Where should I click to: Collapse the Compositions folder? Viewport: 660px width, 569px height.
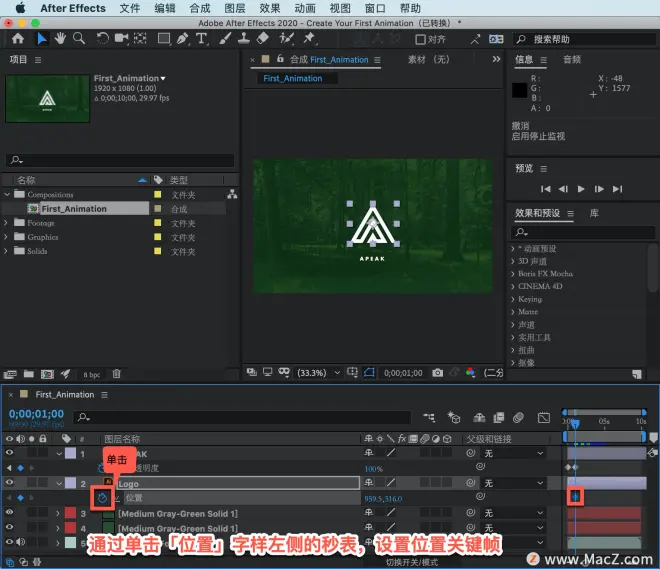point(7,194)
